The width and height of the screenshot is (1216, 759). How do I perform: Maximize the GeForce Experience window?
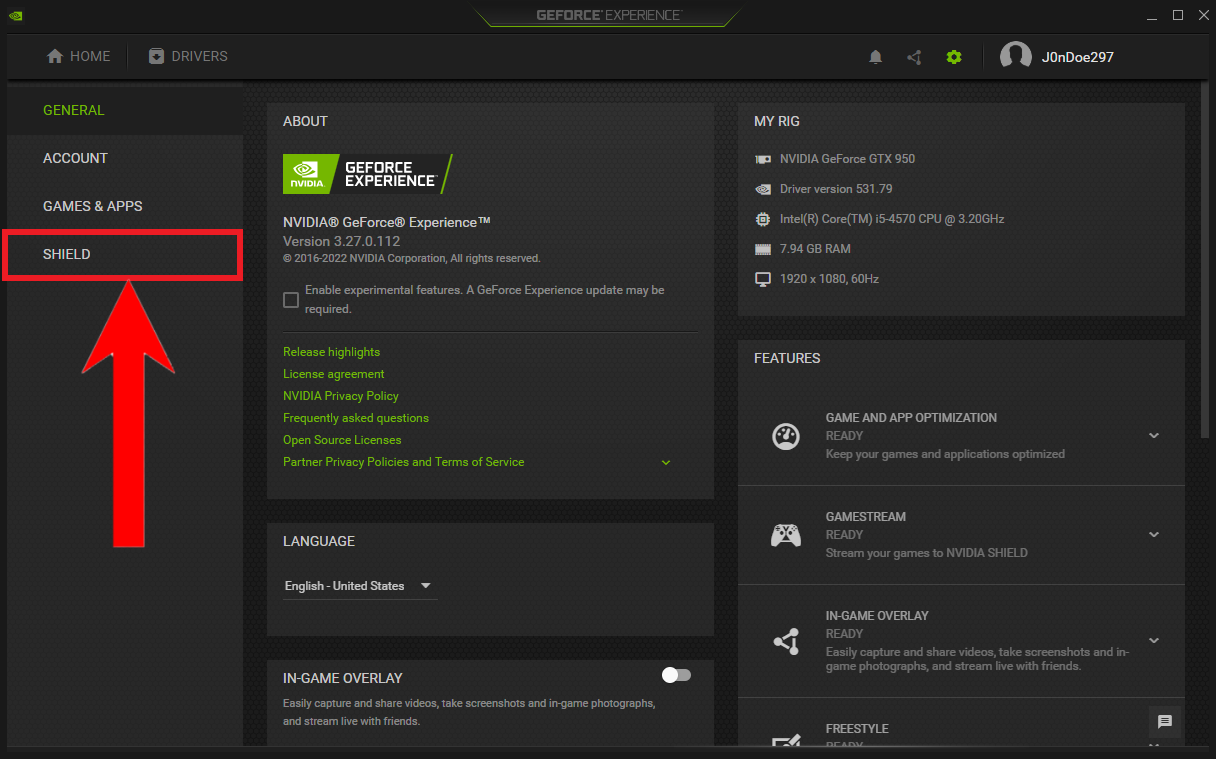(x=1178, y=15)
